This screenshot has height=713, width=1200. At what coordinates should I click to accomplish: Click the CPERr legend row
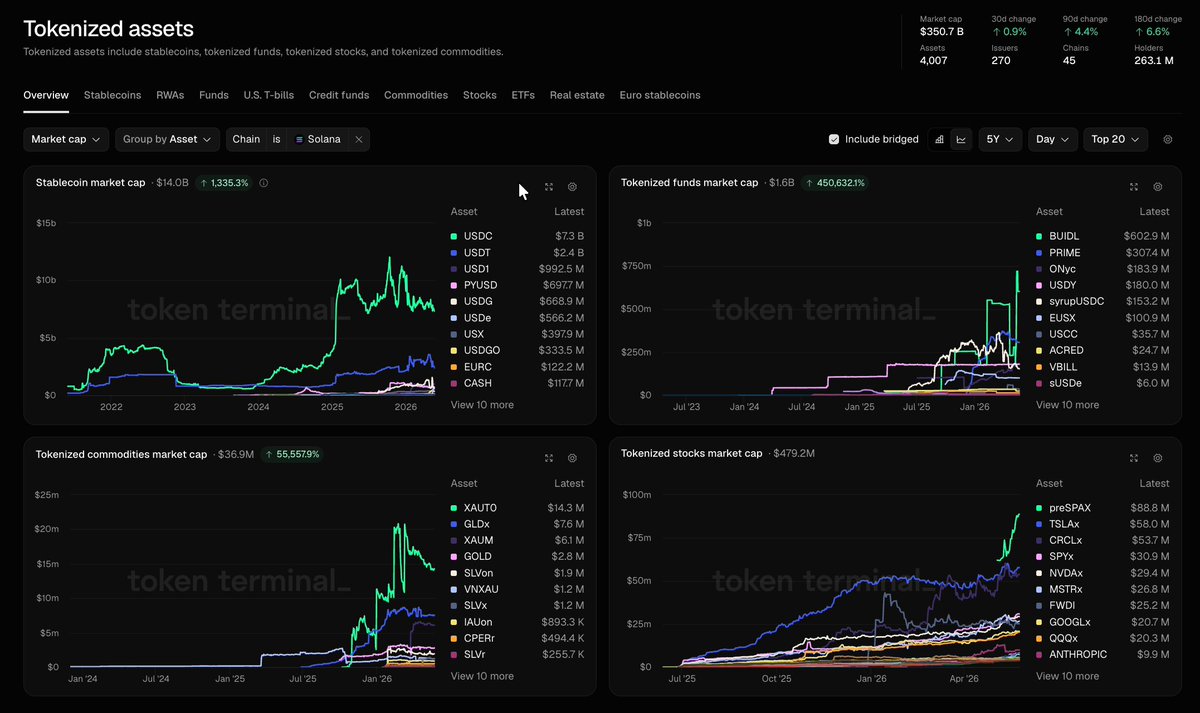[x=517, y=638]
